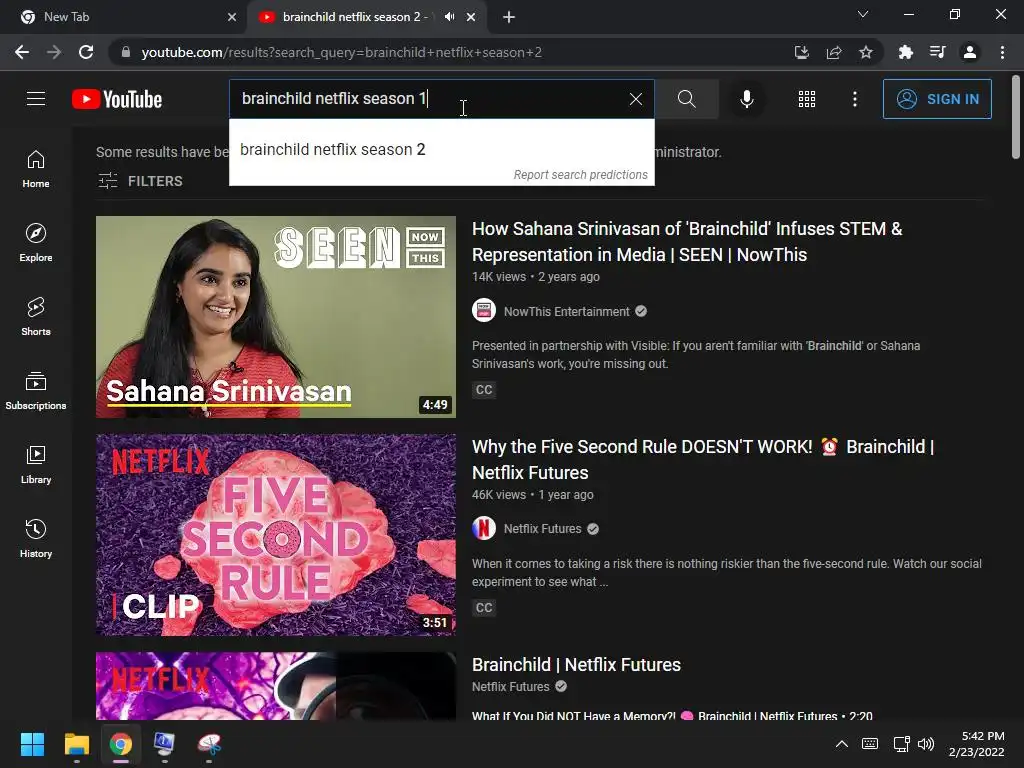Open the Sahana Srinivasan video thumbnail

point(276,317)
